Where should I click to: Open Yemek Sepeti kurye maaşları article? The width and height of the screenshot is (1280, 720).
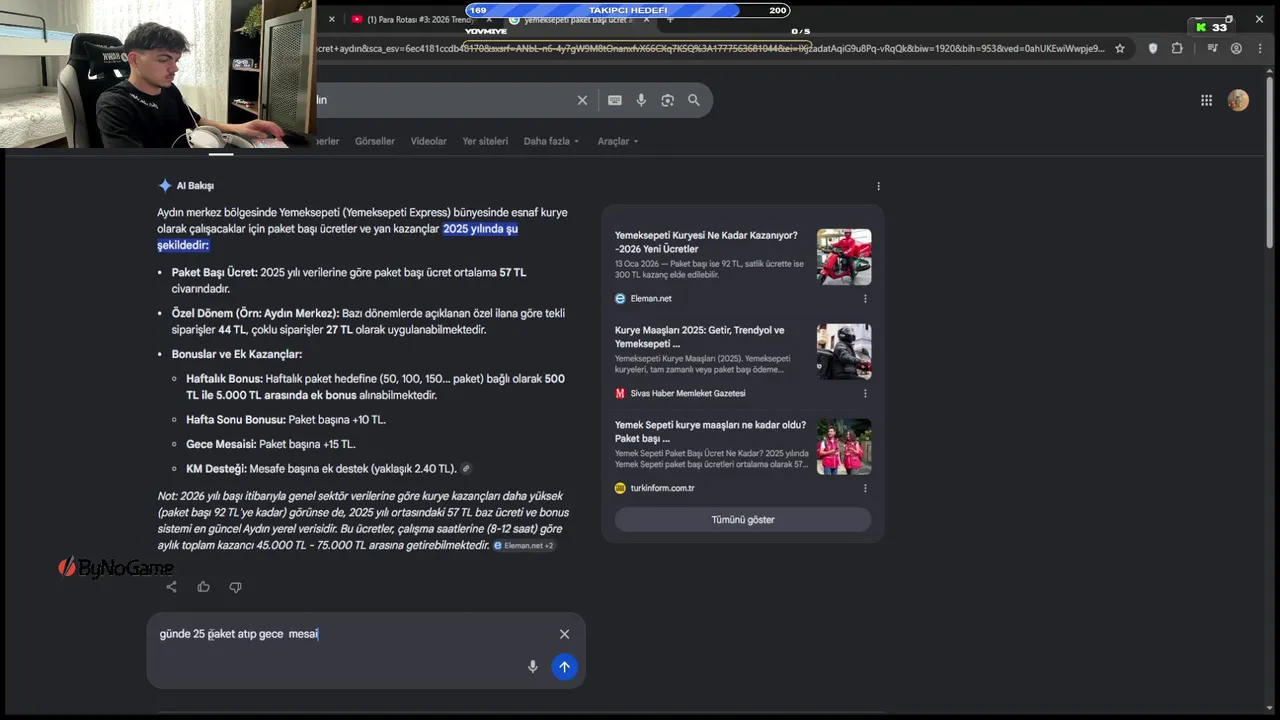(710, 432)
